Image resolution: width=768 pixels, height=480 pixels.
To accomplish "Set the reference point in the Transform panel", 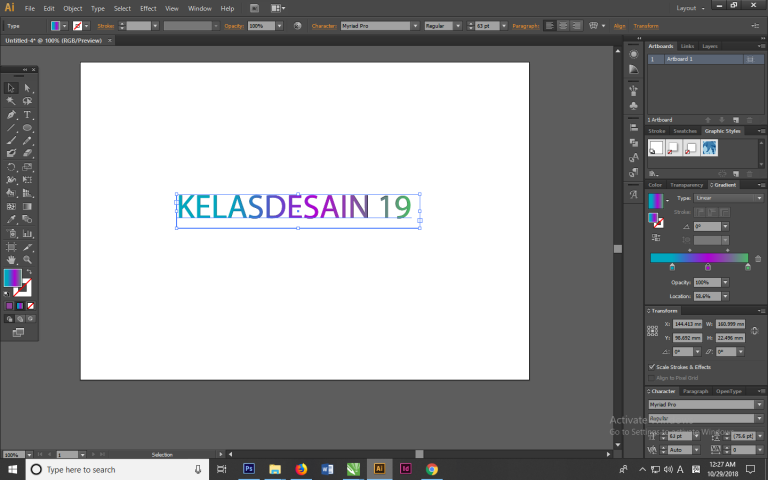I will [x=653, y=332].
